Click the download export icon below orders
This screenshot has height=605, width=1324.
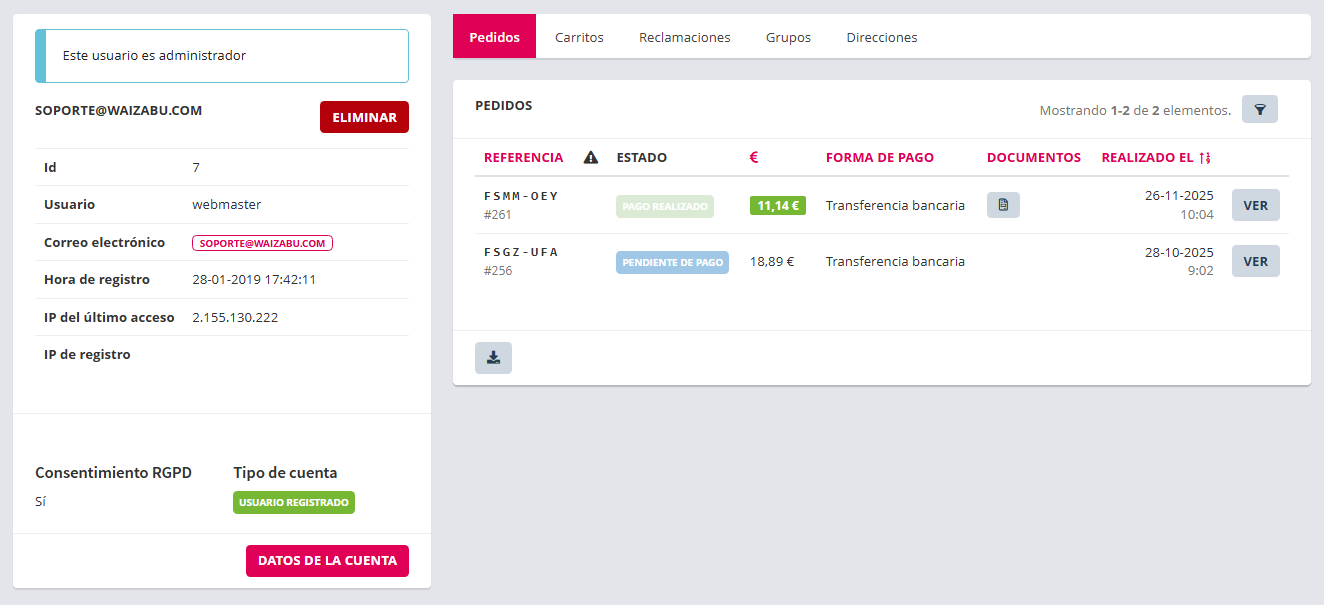click(x=493, y=358)
